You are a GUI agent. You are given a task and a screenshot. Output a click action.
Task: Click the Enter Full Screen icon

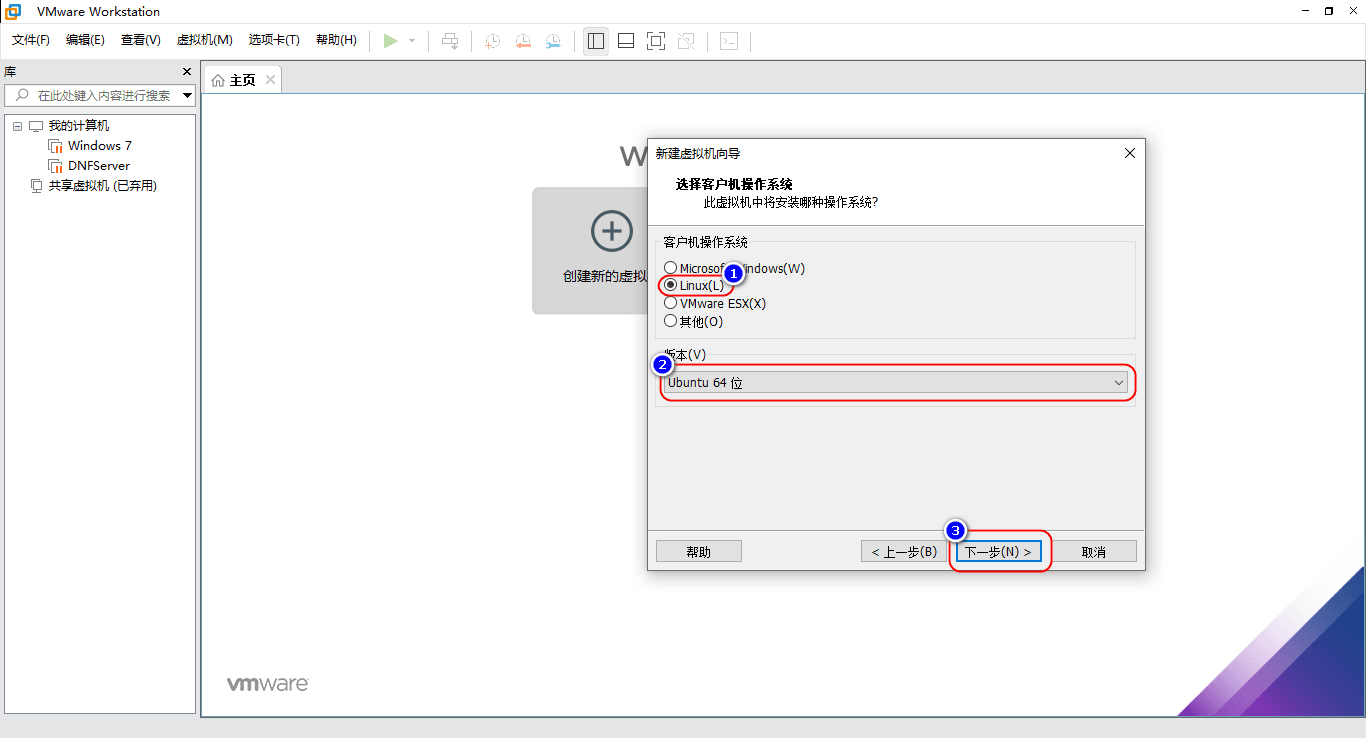(x=656, y=41)
